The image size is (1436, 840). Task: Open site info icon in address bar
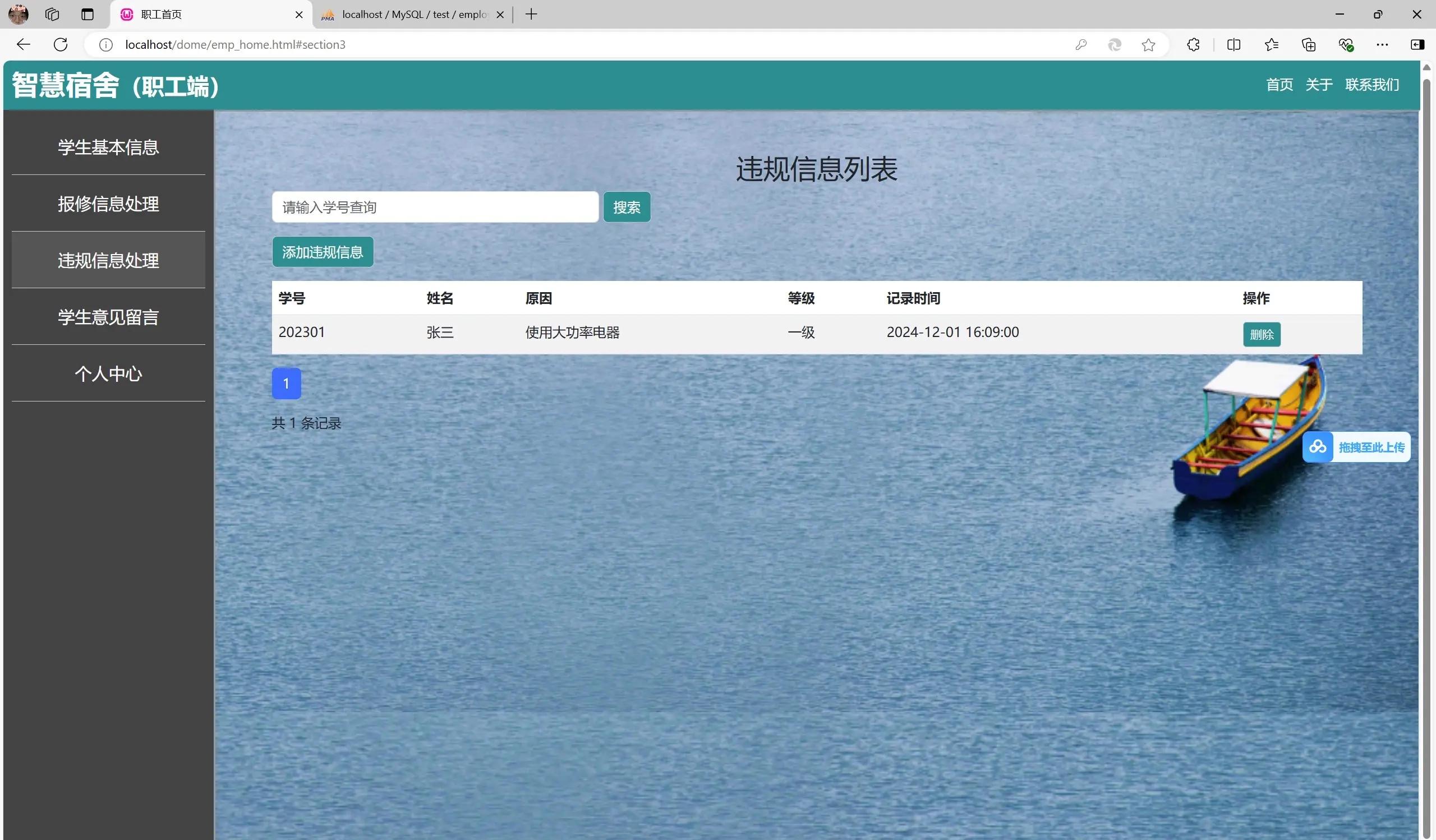(x=106, y=44)
